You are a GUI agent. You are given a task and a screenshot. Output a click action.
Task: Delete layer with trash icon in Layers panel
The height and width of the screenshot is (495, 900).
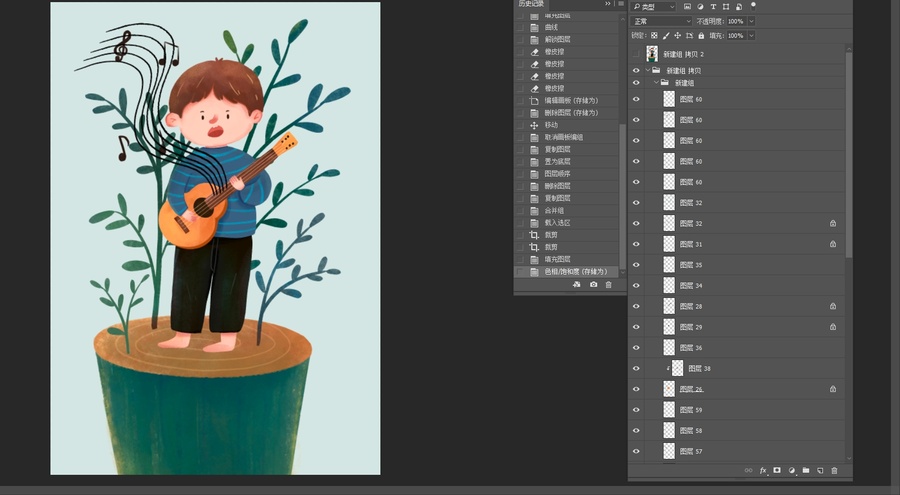(x=835, y=470)
